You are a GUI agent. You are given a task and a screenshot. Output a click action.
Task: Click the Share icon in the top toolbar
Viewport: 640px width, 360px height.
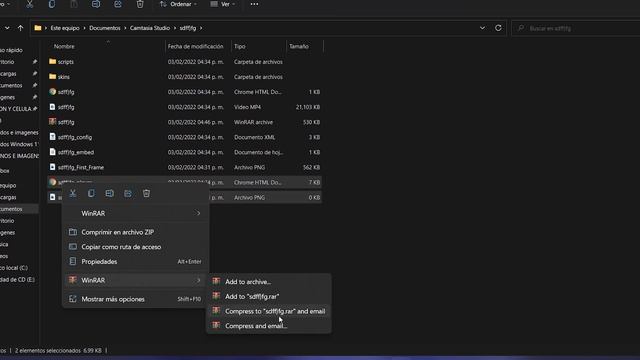[118, 4]
